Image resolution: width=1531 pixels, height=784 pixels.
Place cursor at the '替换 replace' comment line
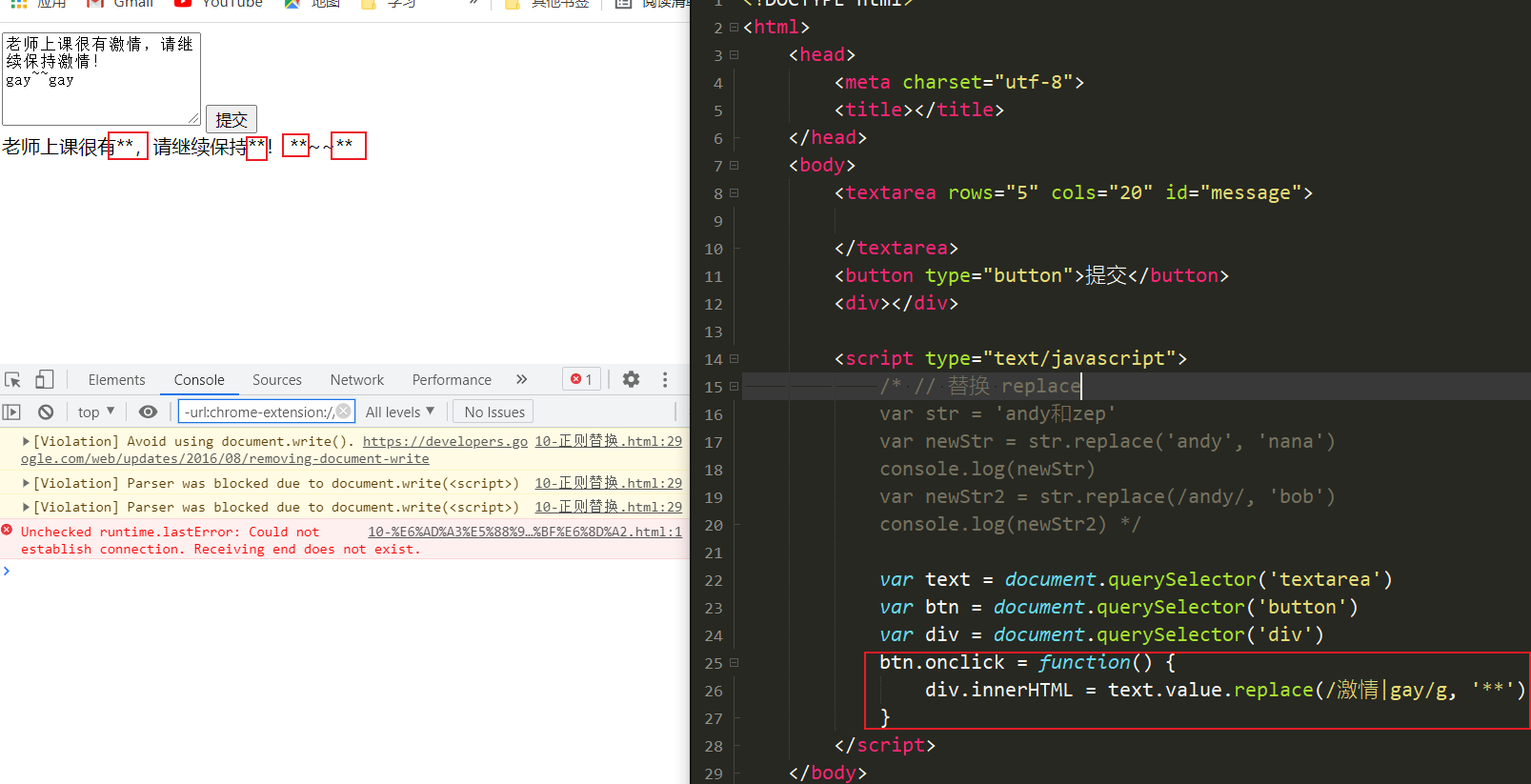pyautogui.click(x=980, y=387)
